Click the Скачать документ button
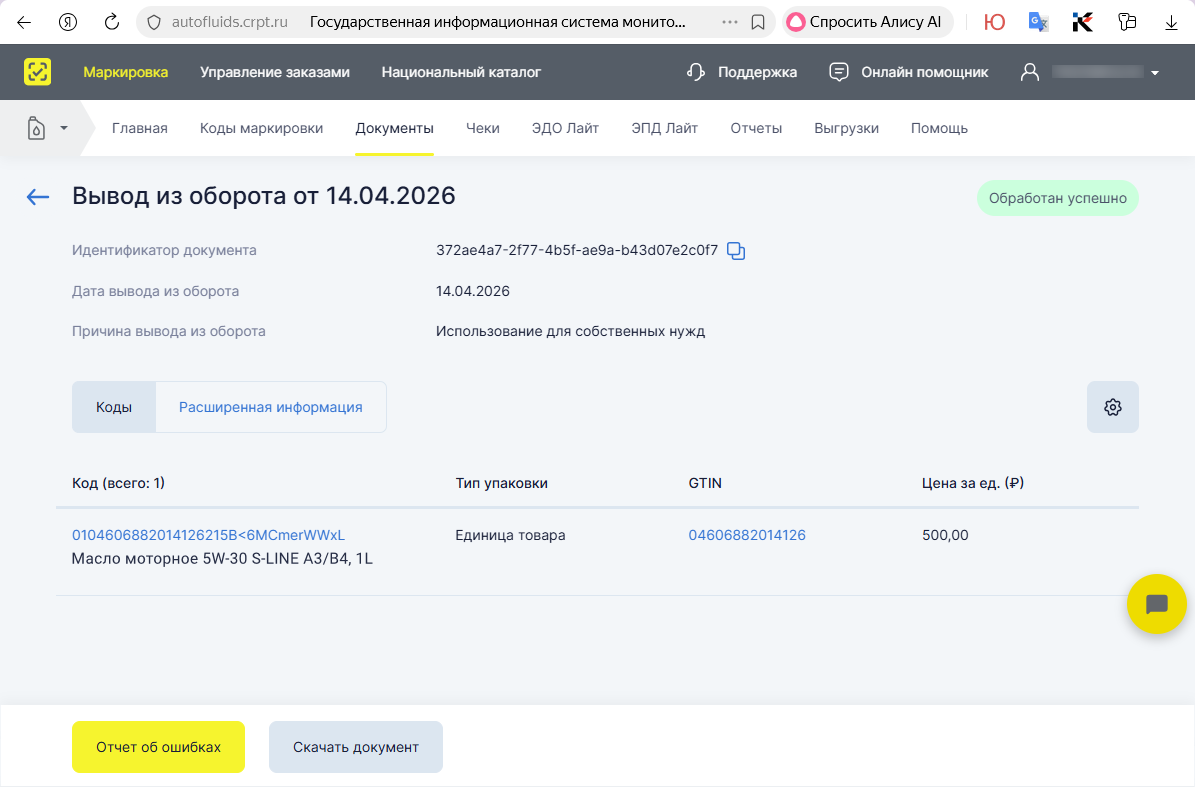This screenshot has height=787, width=1195. [355, 747]
